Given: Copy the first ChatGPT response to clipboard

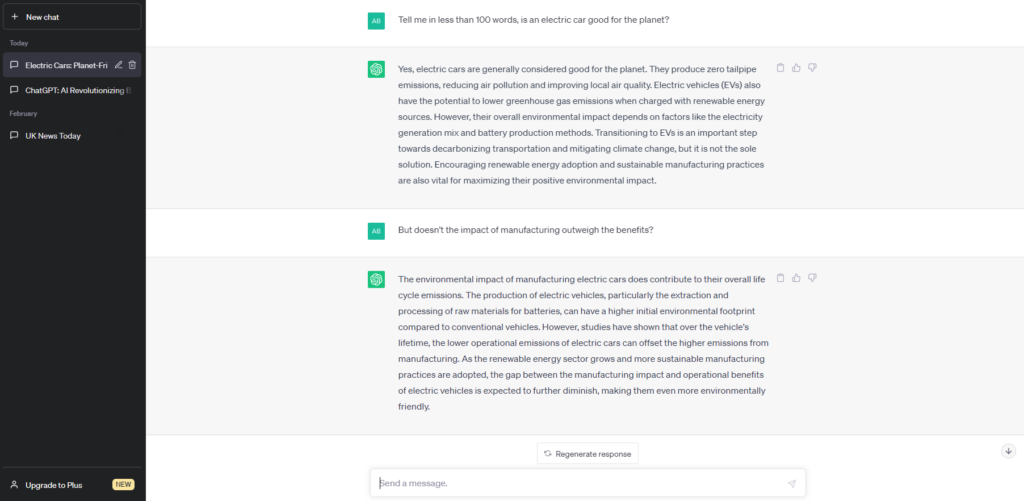Looking at the screenshot, I should [x=780, y=67].
